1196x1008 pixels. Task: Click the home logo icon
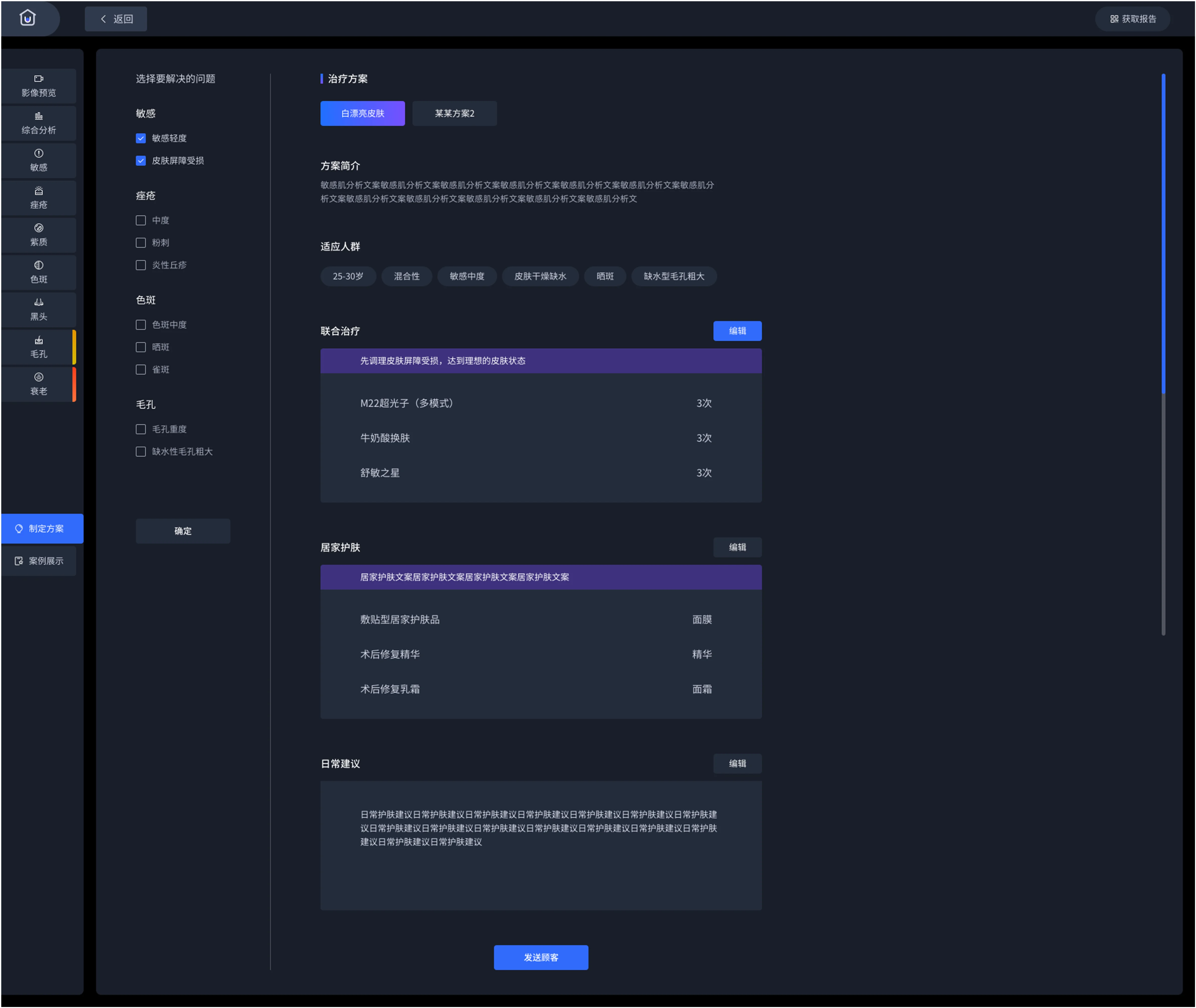coord(28,18)
